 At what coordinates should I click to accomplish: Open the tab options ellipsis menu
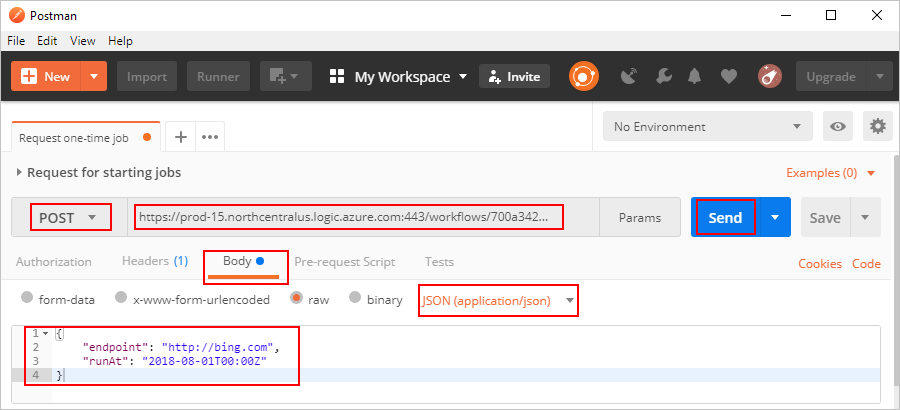[210, 137]
